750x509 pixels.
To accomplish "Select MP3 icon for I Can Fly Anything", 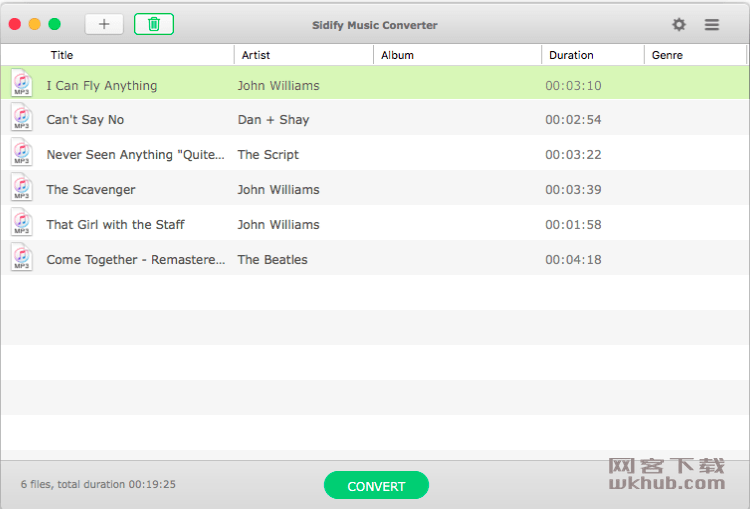I will tap(22, 83).
